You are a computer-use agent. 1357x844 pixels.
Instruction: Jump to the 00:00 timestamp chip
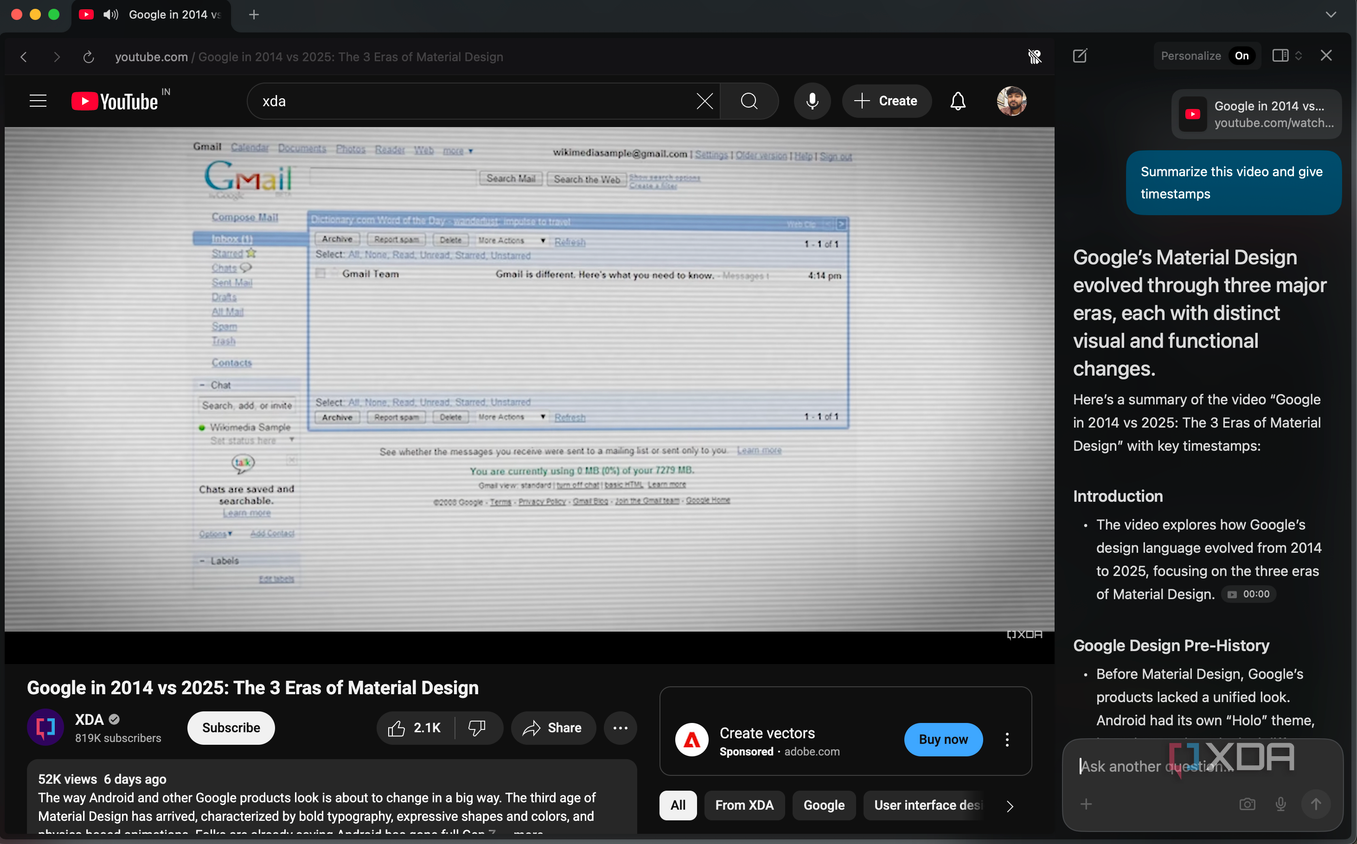(x=1249, y=594)
